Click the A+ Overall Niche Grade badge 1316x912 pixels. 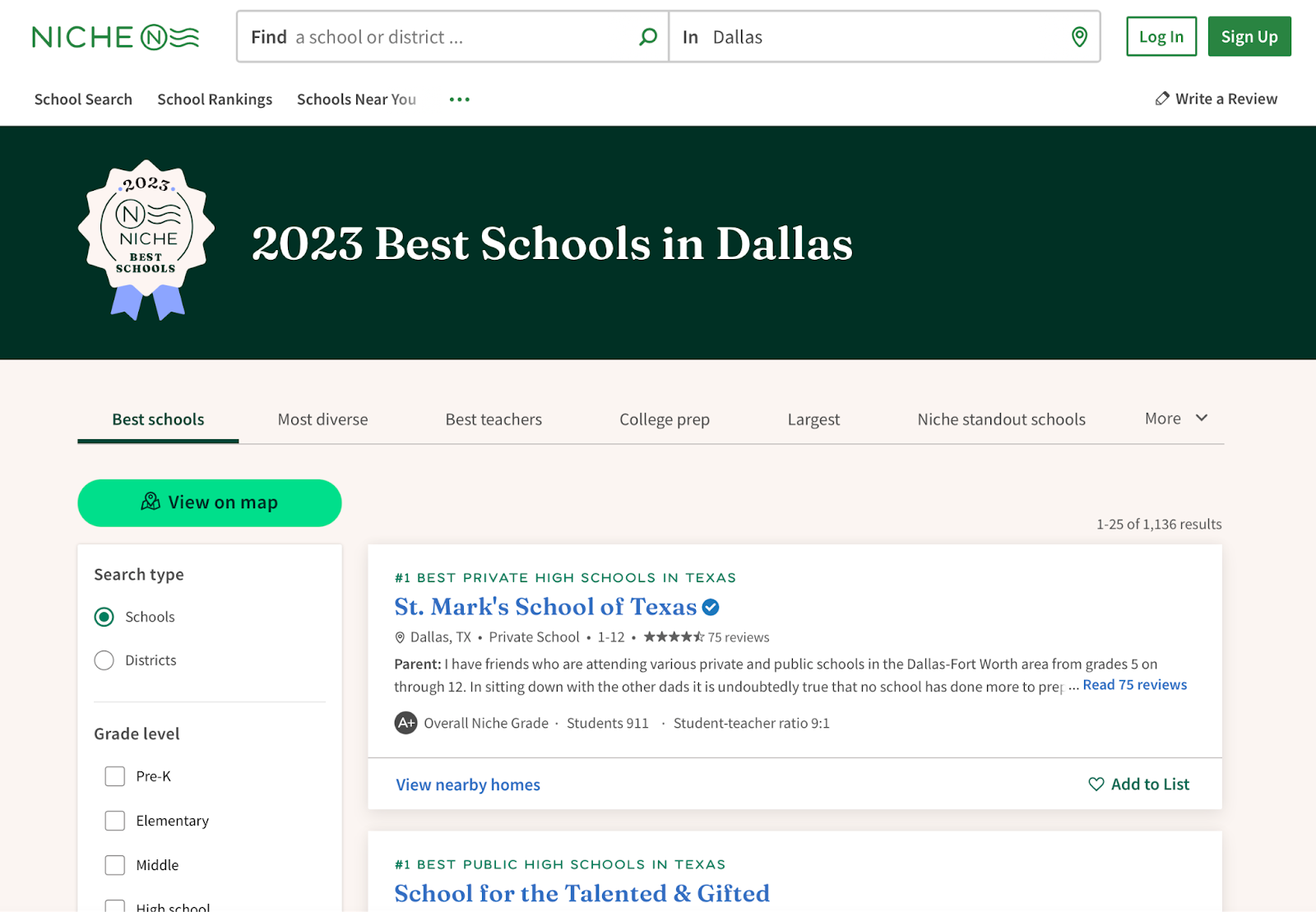(x=406, y=723)
